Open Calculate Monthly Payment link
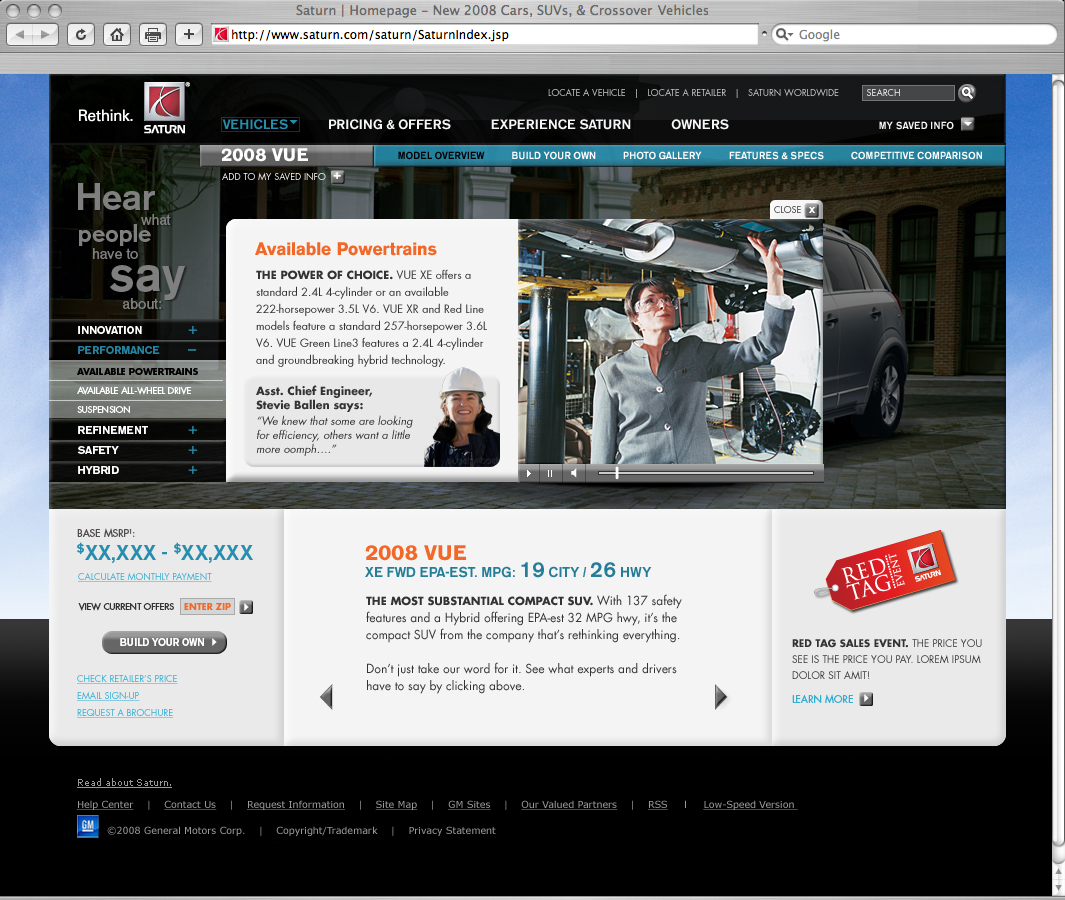 click(145, 577)
